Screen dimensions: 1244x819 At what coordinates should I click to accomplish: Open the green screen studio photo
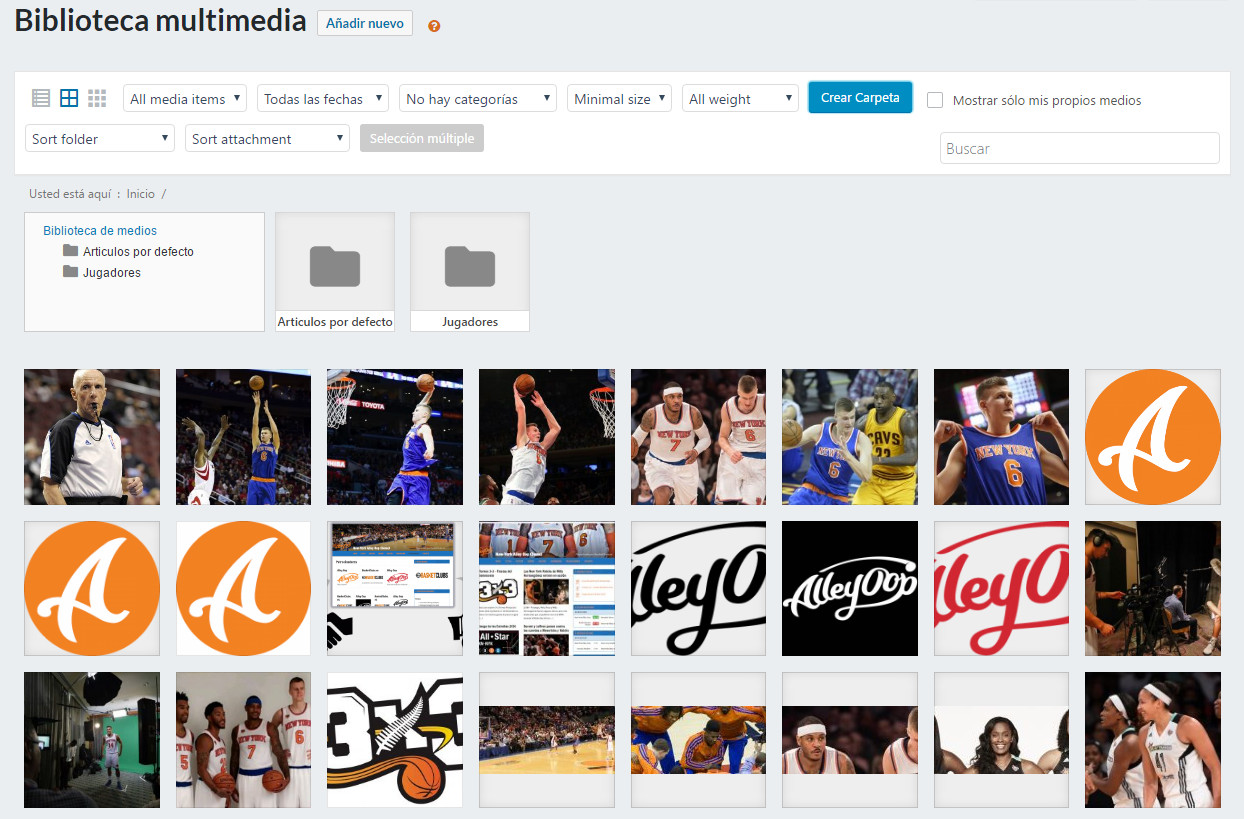(92, 740)
